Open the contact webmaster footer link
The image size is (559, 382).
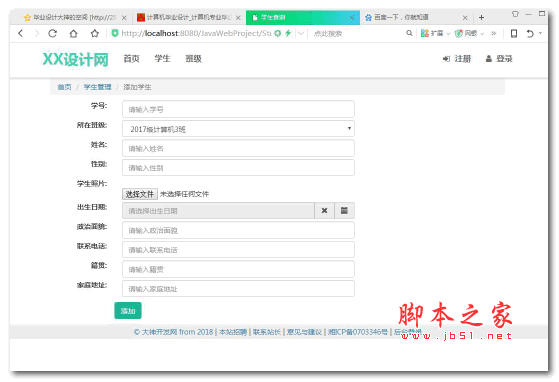pyautogui.click(x=267, y=332)
